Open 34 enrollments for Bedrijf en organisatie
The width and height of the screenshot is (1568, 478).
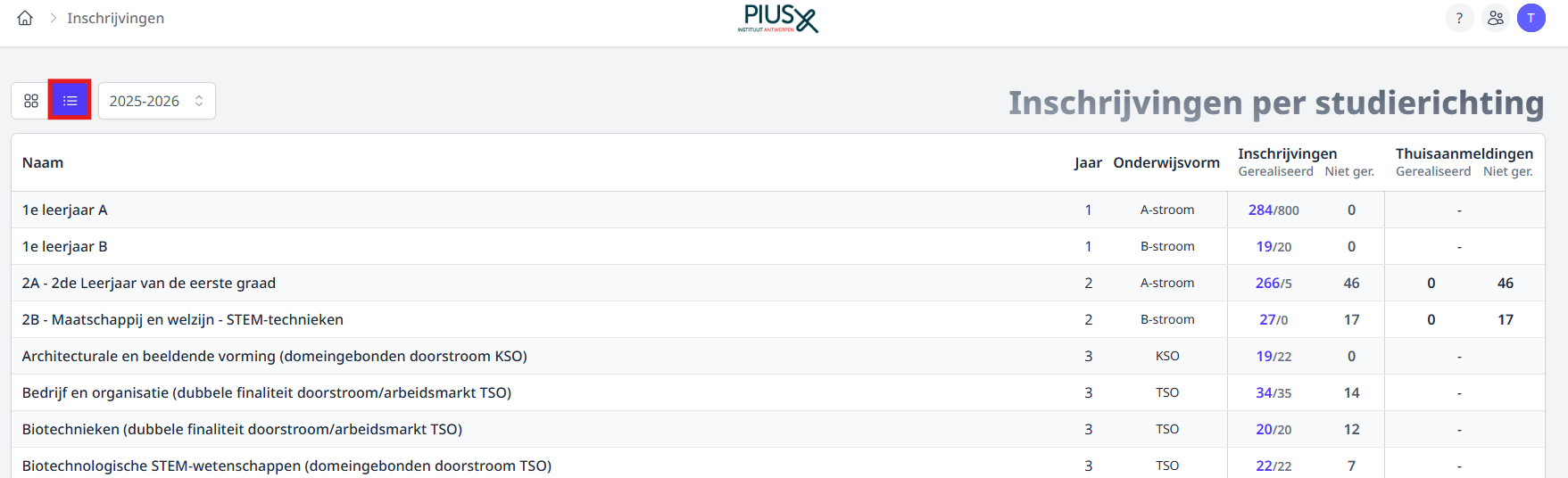pos(1264,392)
